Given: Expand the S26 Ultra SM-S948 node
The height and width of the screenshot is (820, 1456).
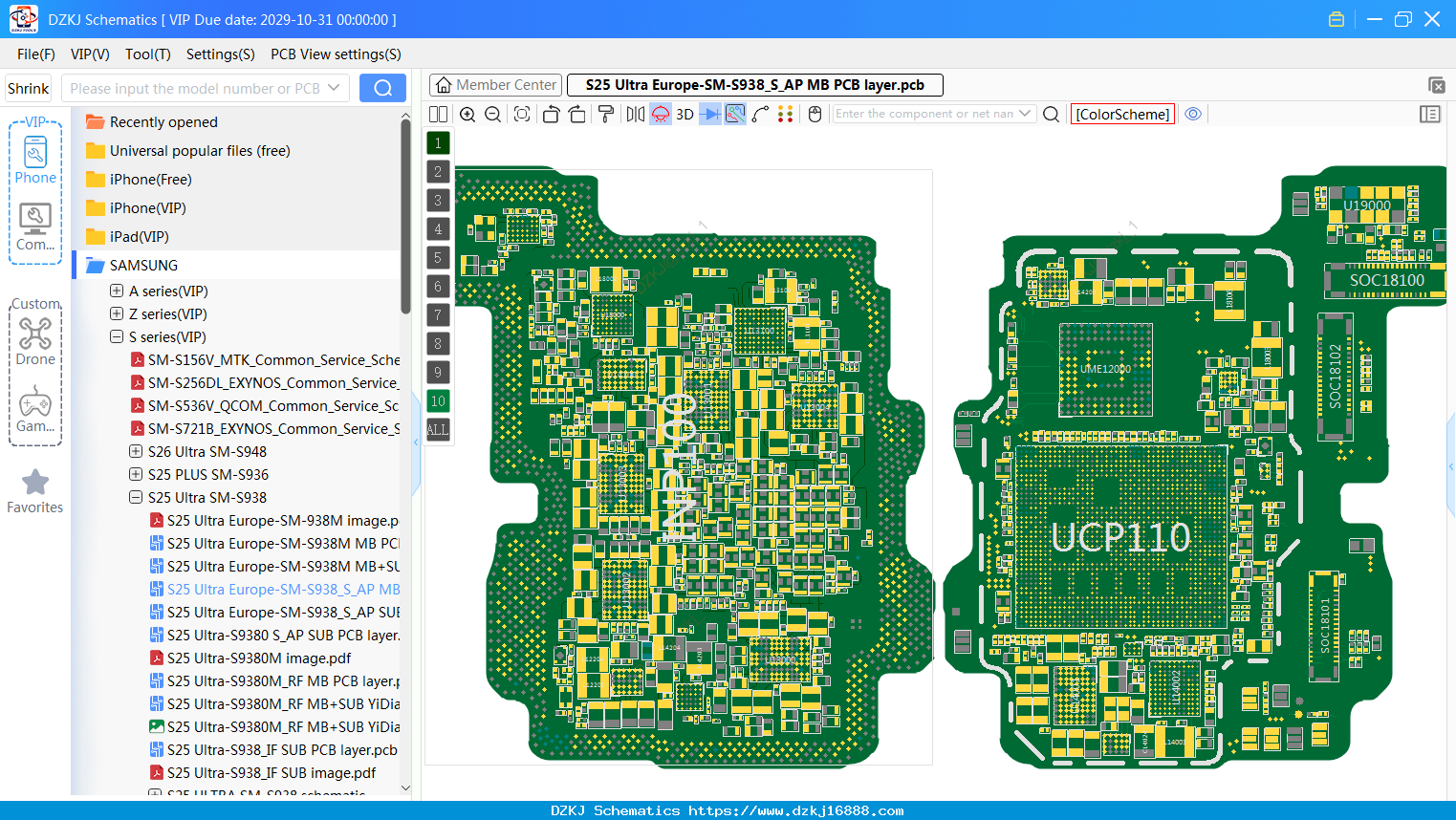Looking at the screenshot, I should [x=136, y=451].
